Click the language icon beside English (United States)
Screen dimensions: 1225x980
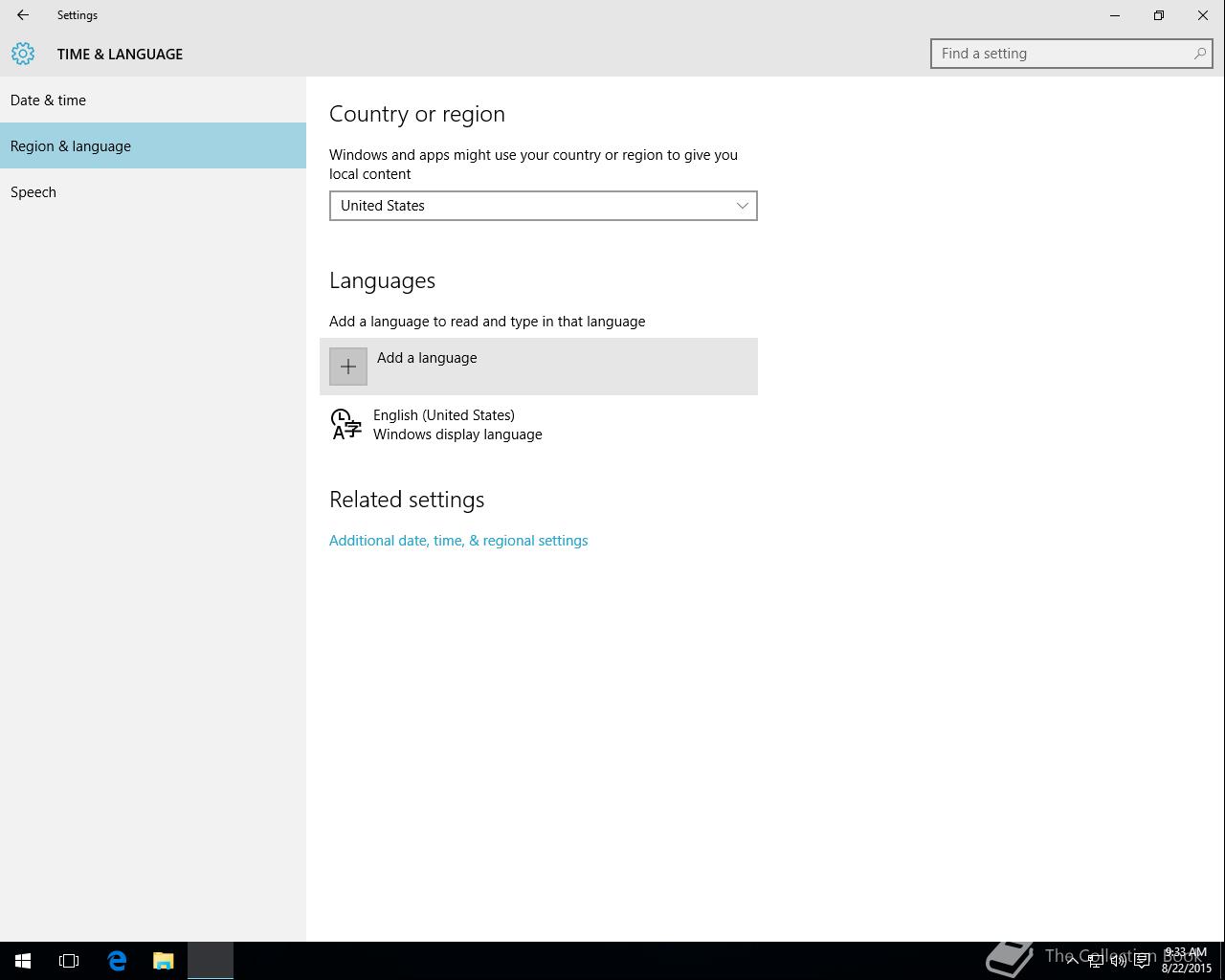point(345,424)
